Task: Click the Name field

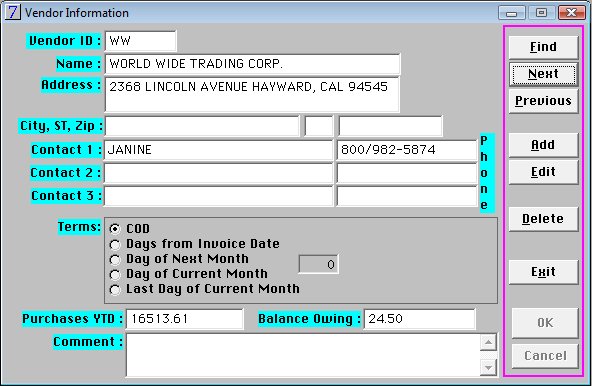Action: click(x=252, y=64)
